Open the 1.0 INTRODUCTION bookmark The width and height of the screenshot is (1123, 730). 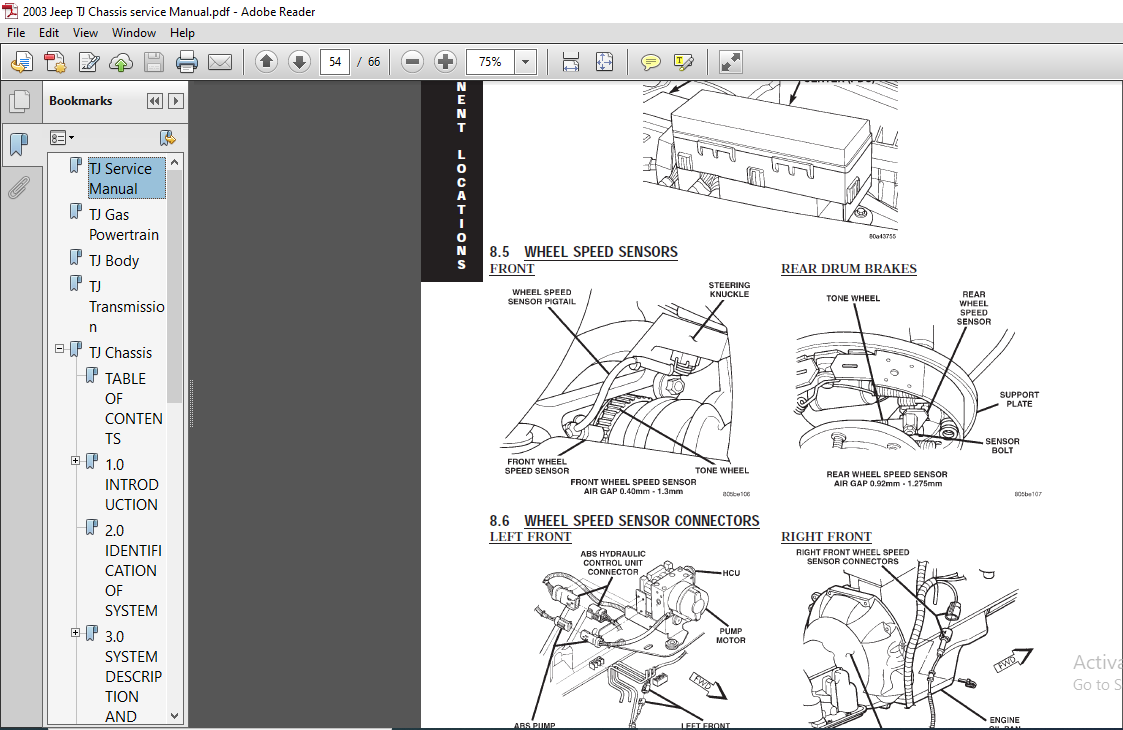pyautogui.click(x=132, y=484)
